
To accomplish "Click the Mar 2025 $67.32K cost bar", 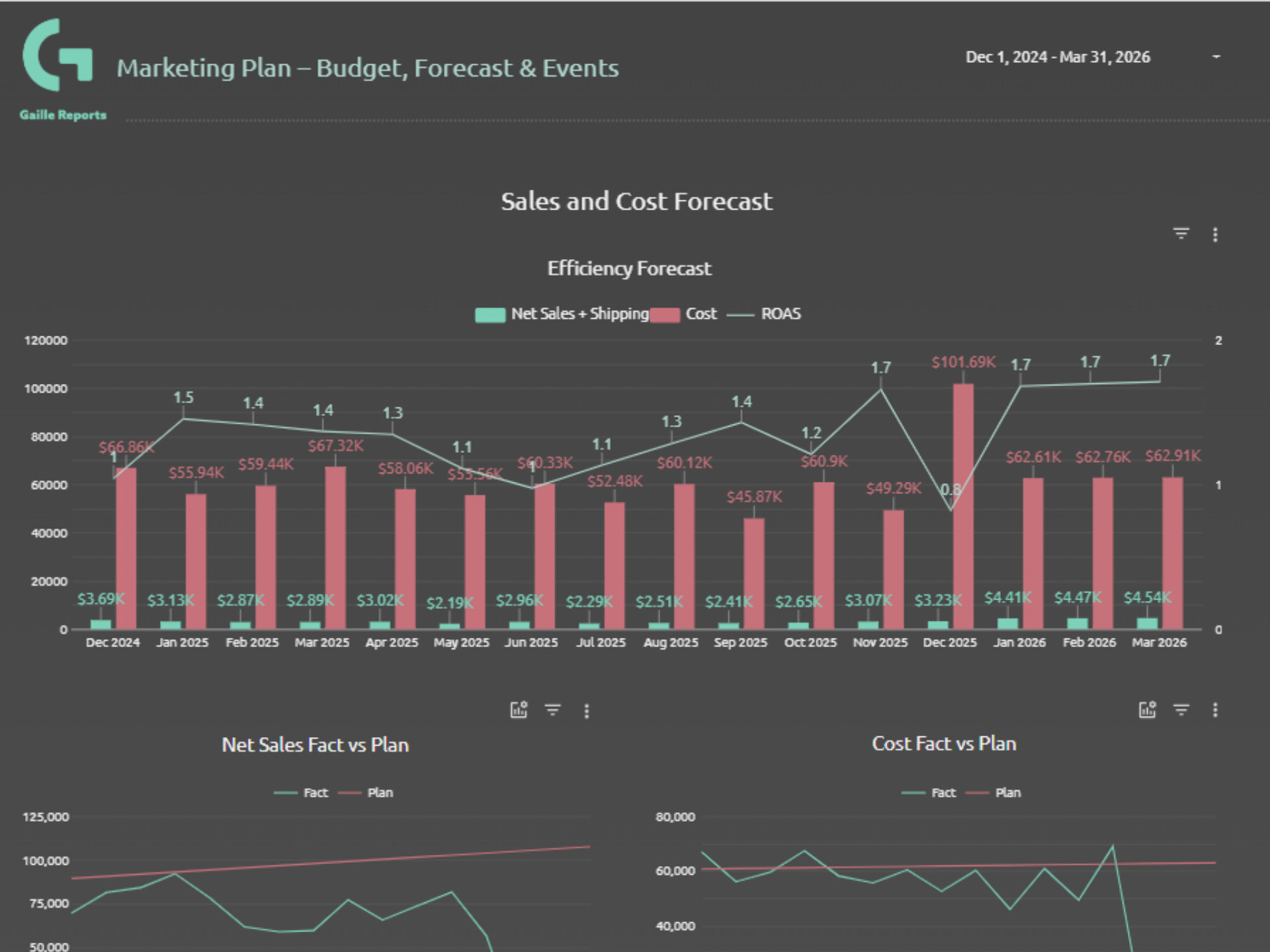I will point(335,547).
